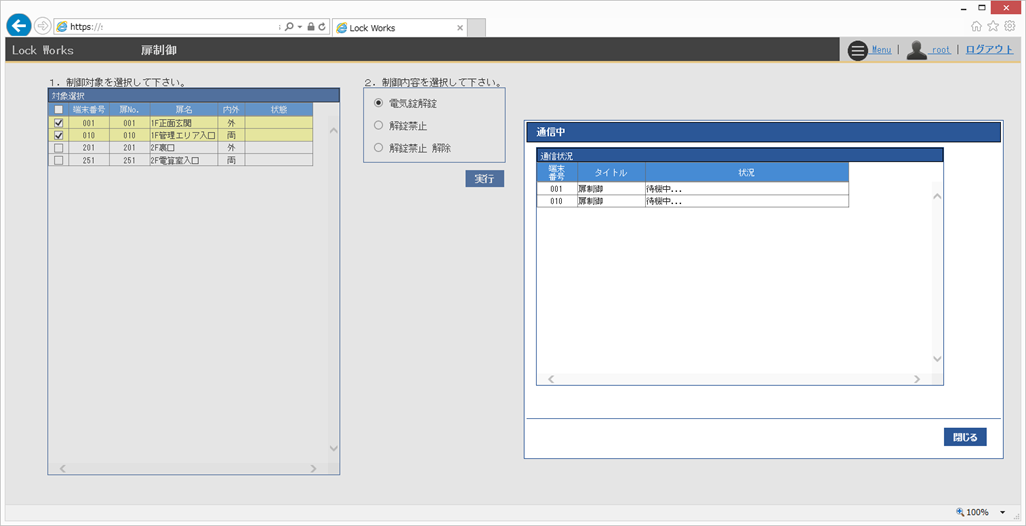The image size is (1026, 526).
Task: Open the browser zoom level dropdown arrow
Action: [1002, 512]
